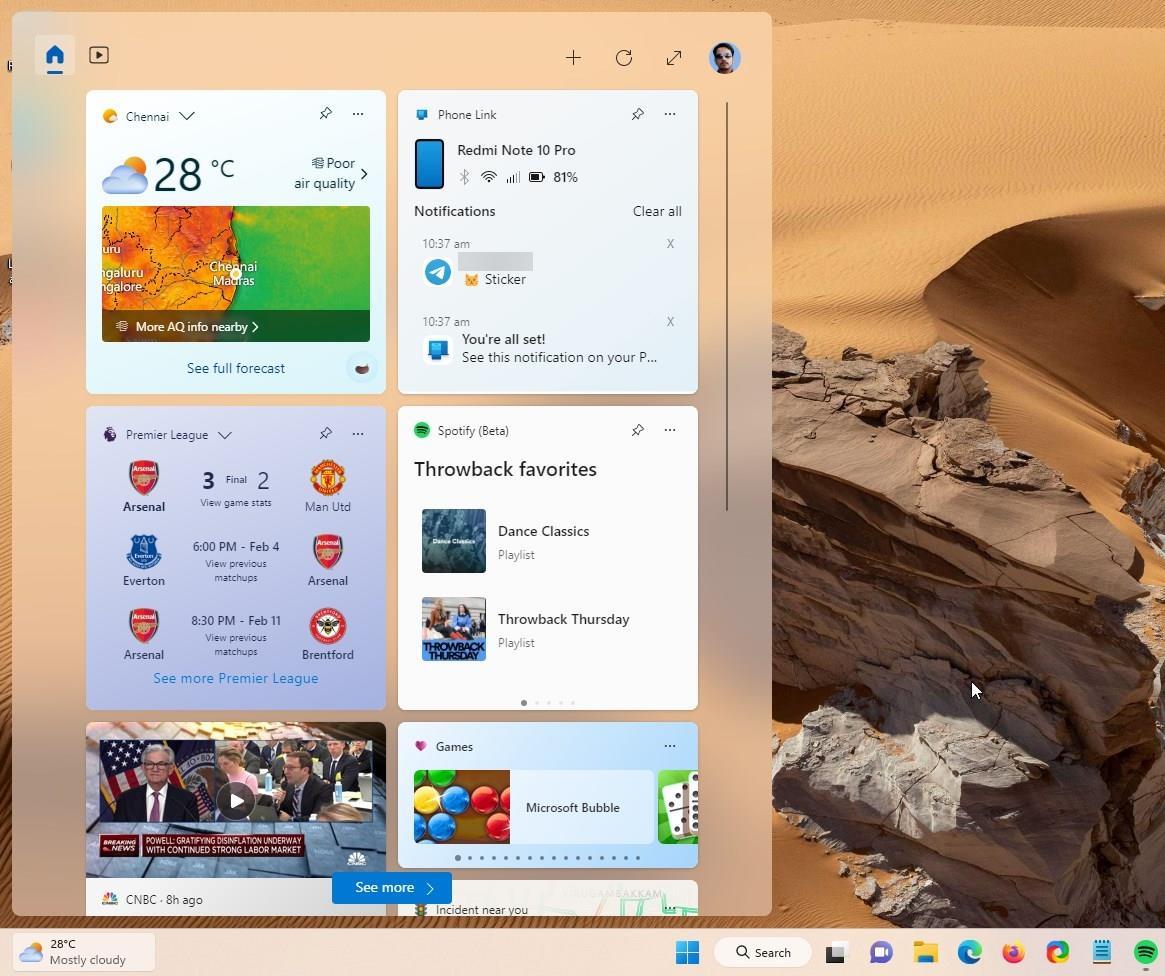
Task: Pin the Premier League widget
Action: [325, 434]
